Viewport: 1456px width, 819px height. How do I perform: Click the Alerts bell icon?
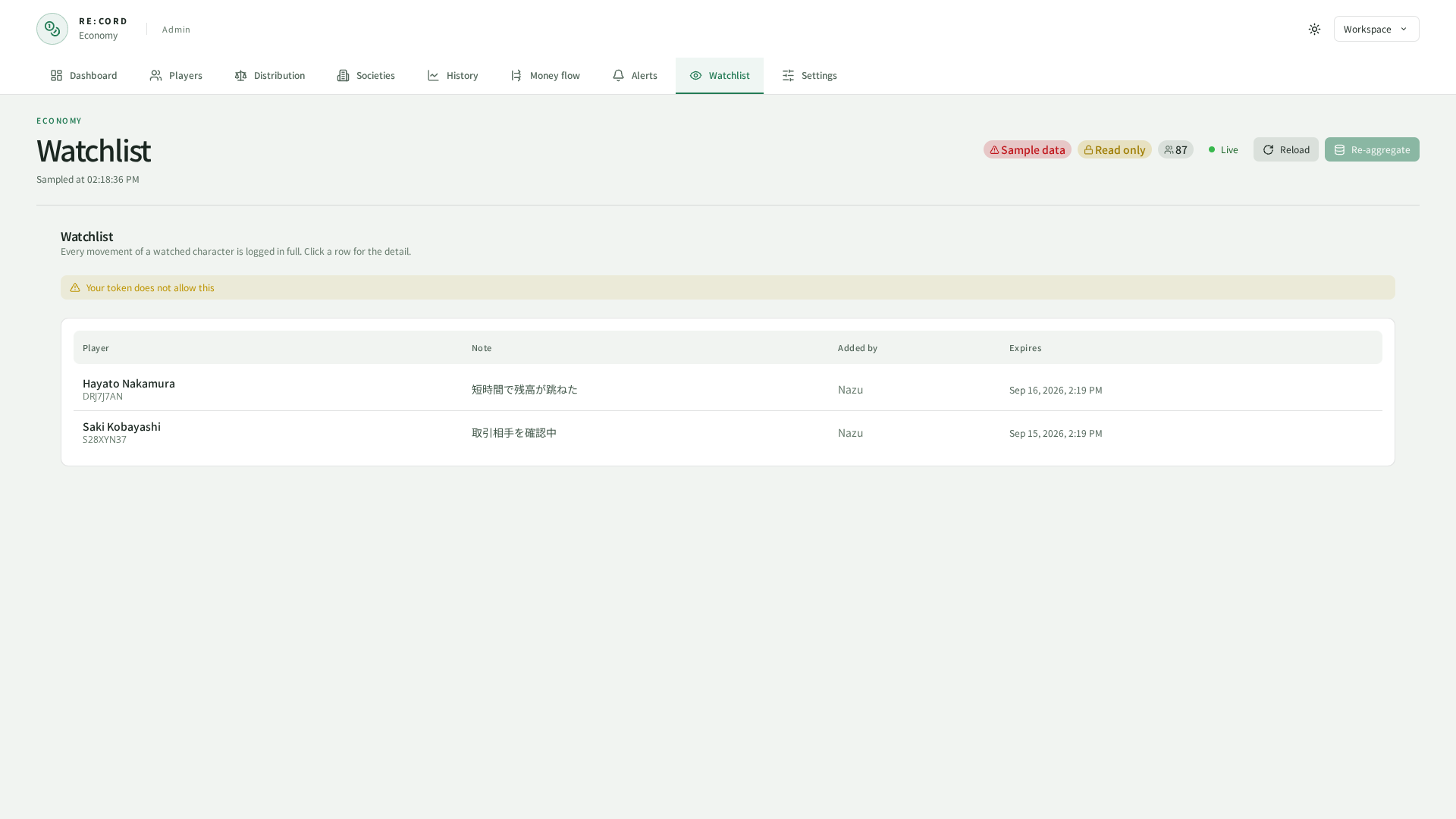coord(618,75)
